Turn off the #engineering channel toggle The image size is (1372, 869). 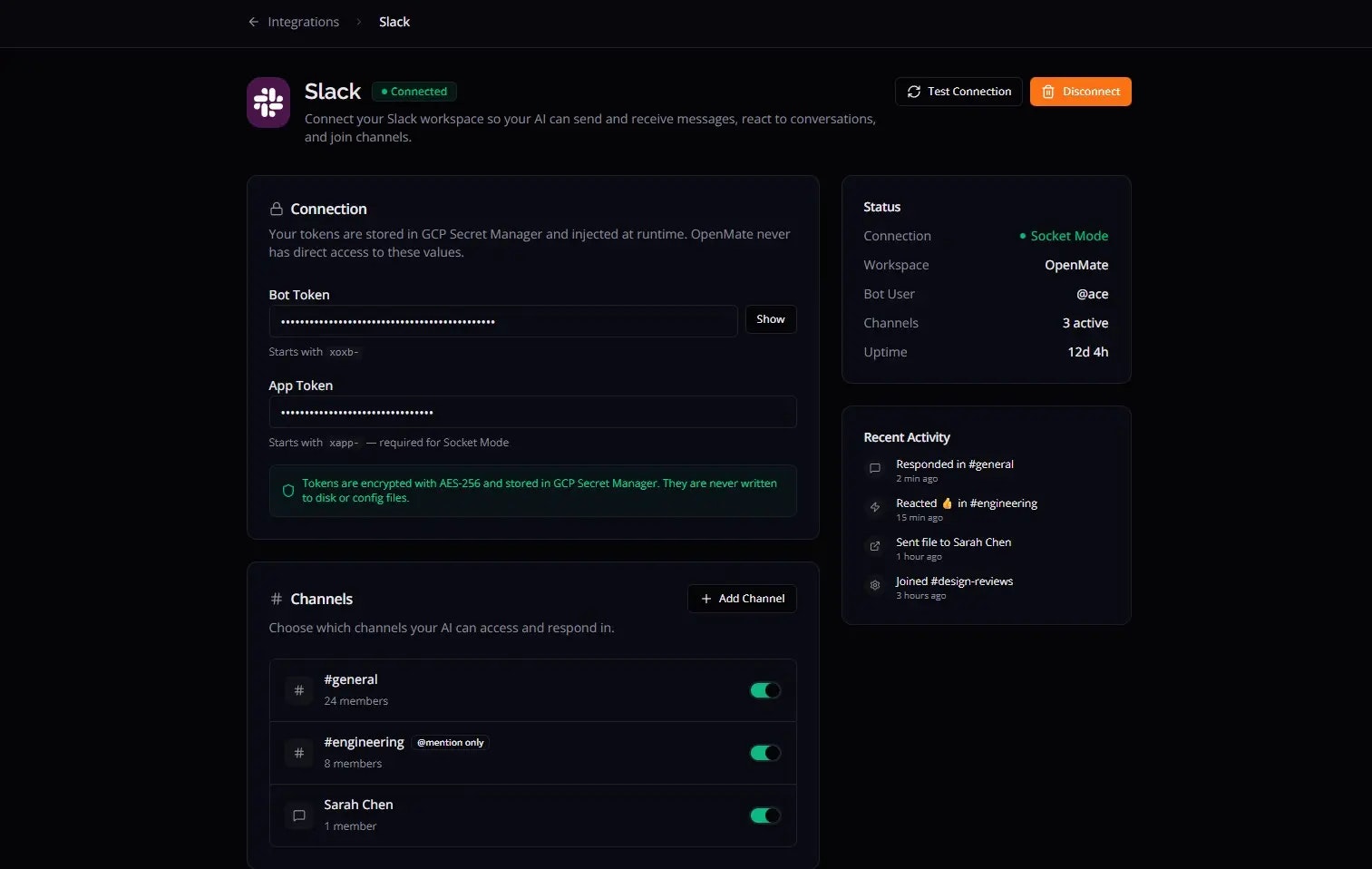(764, 753)
